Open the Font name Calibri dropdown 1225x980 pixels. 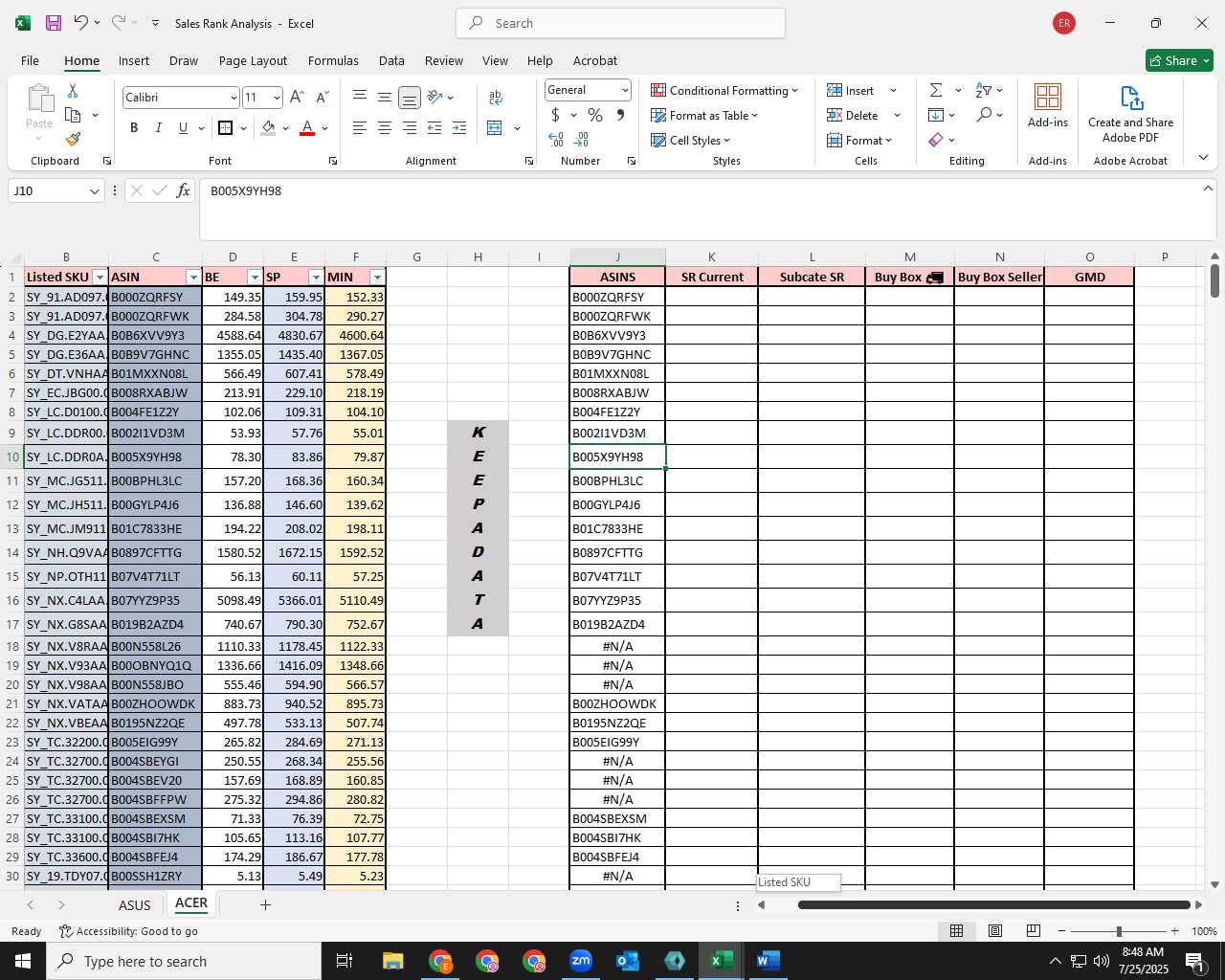tap(233, 98)
